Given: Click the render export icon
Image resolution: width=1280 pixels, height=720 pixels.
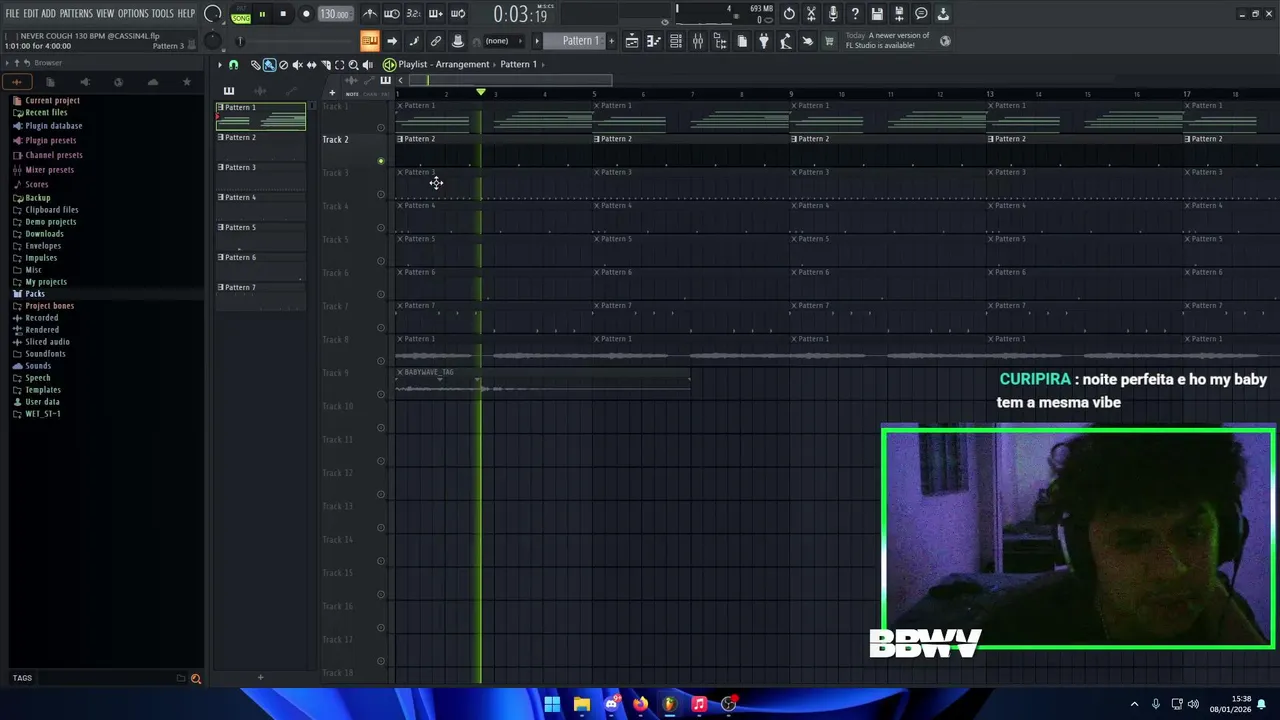Looking at the screenshot, I should (x=899, y=14).
